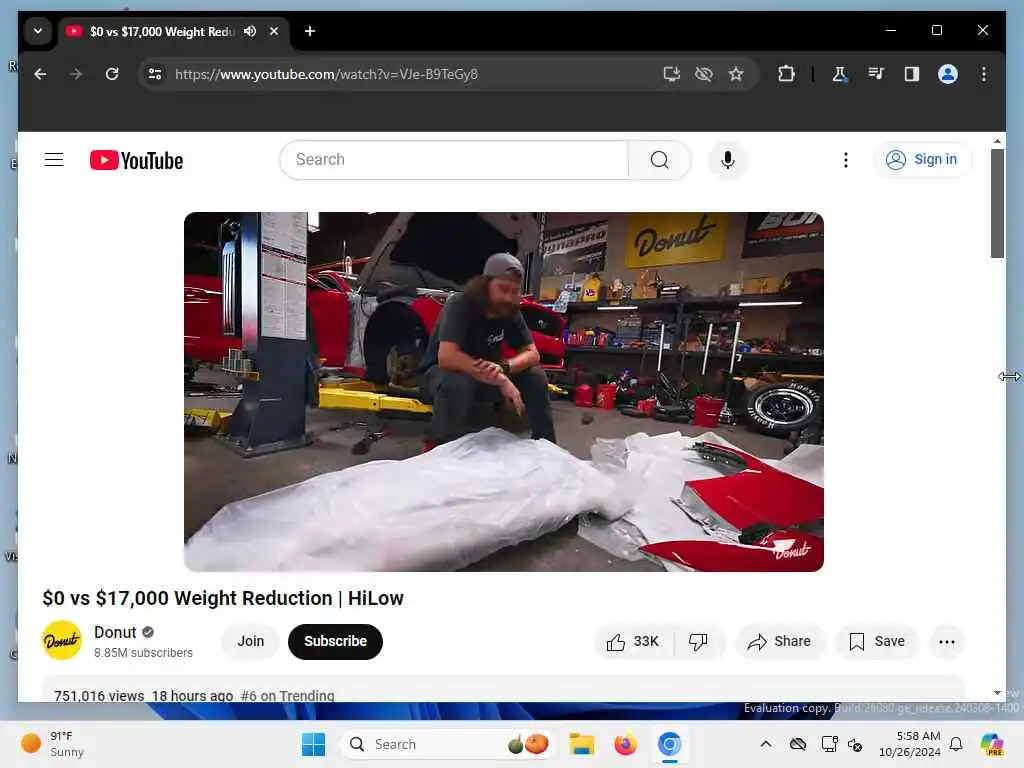Click the Chromium icon in the taskbar
Viewport: 1024px width, 768px height.
click(x=669, y=744)
